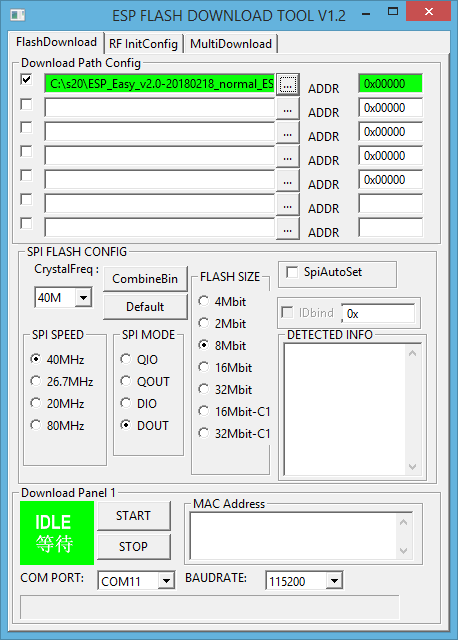Click the second row ADDR field

pos(390,108)
